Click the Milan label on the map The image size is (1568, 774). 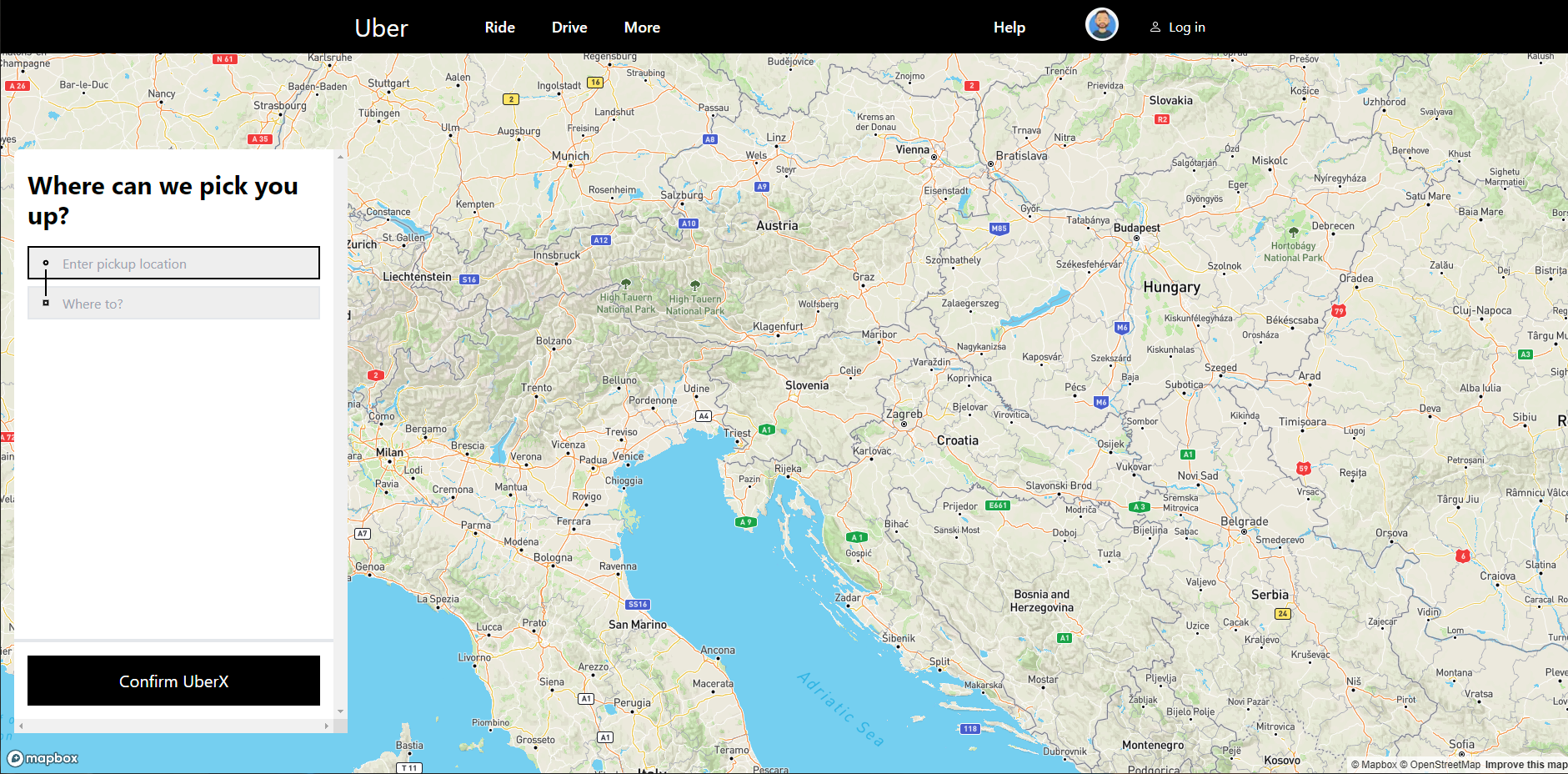coord(389,452)
